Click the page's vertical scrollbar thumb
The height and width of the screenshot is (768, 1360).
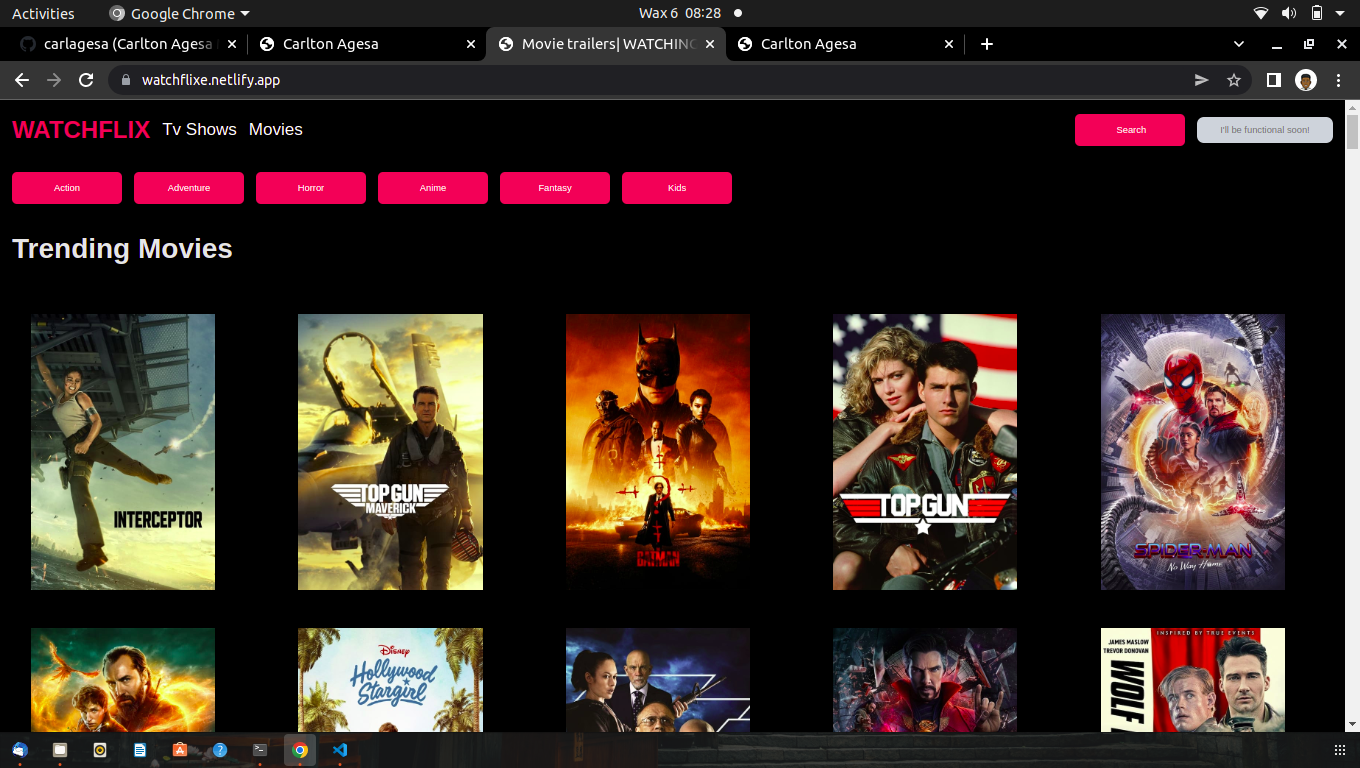point(1352,132)
